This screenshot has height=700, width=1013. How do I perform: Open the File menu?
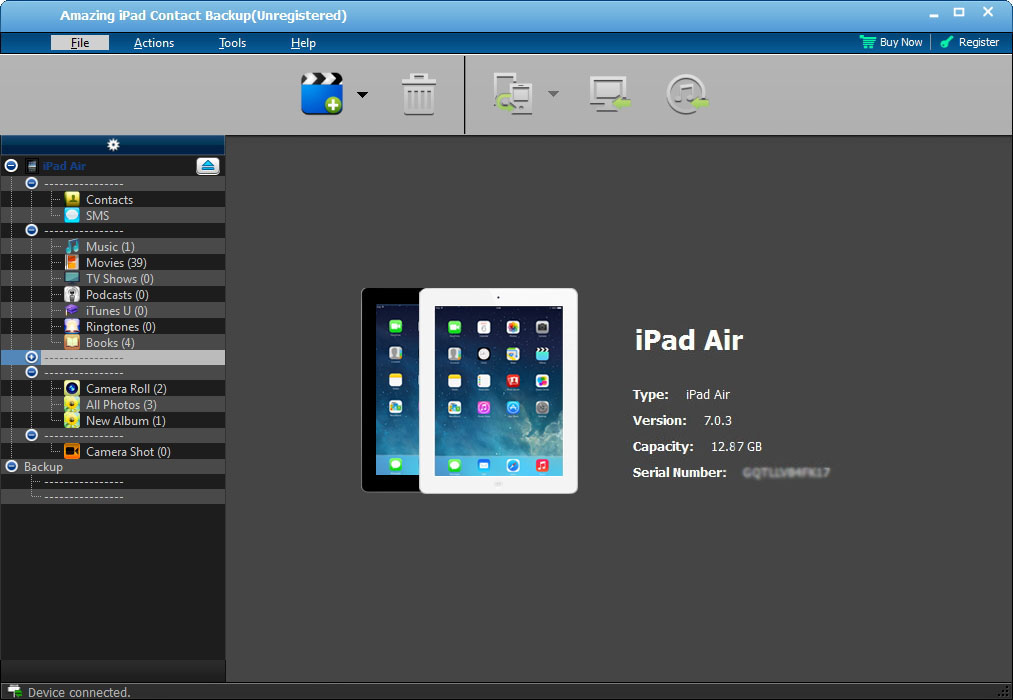[80, 43]
